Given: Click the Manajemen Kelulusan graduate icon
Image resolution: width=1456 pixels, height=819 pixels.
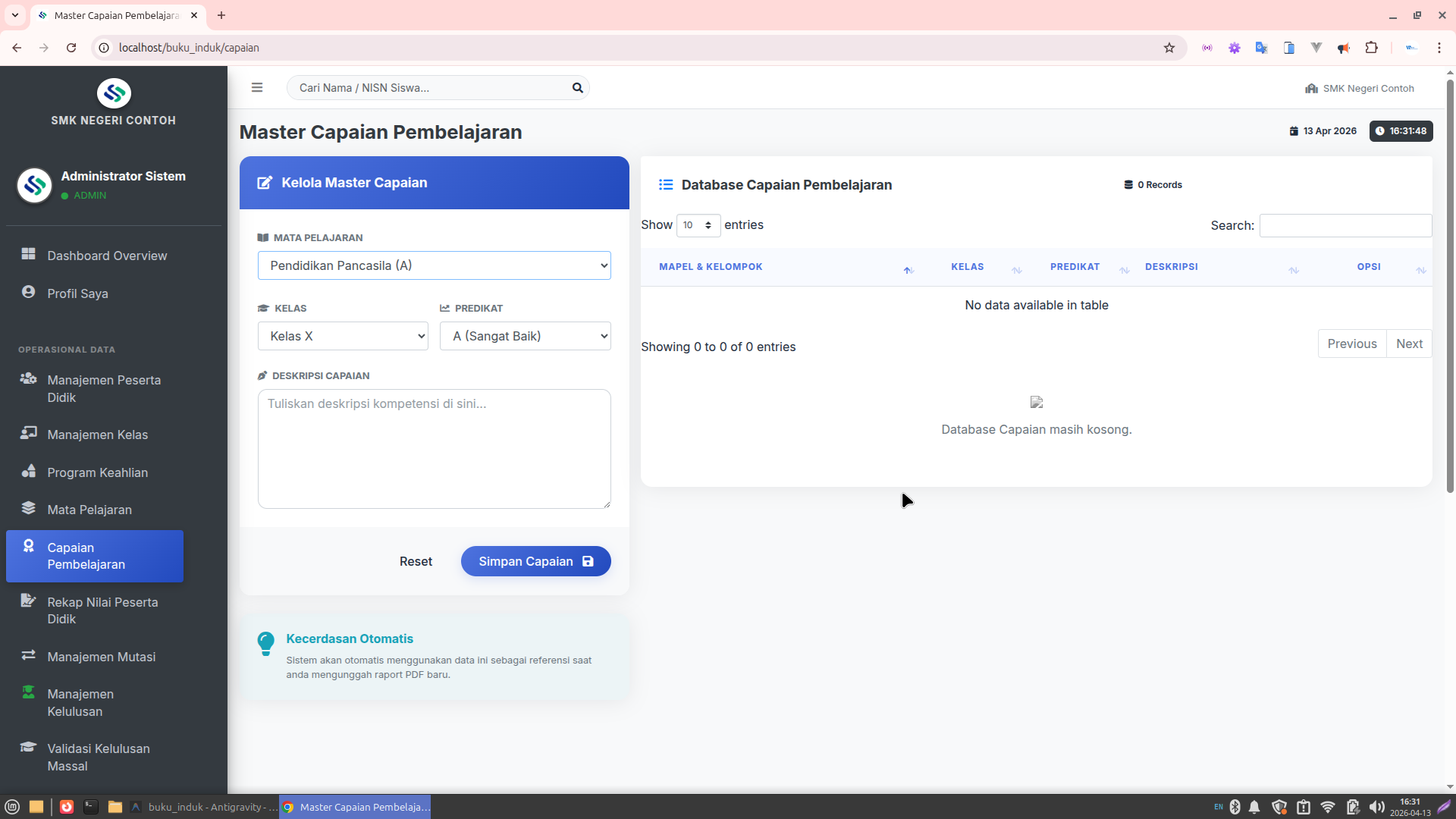Looking at the screenshot, I should click(x=28, y=692).
